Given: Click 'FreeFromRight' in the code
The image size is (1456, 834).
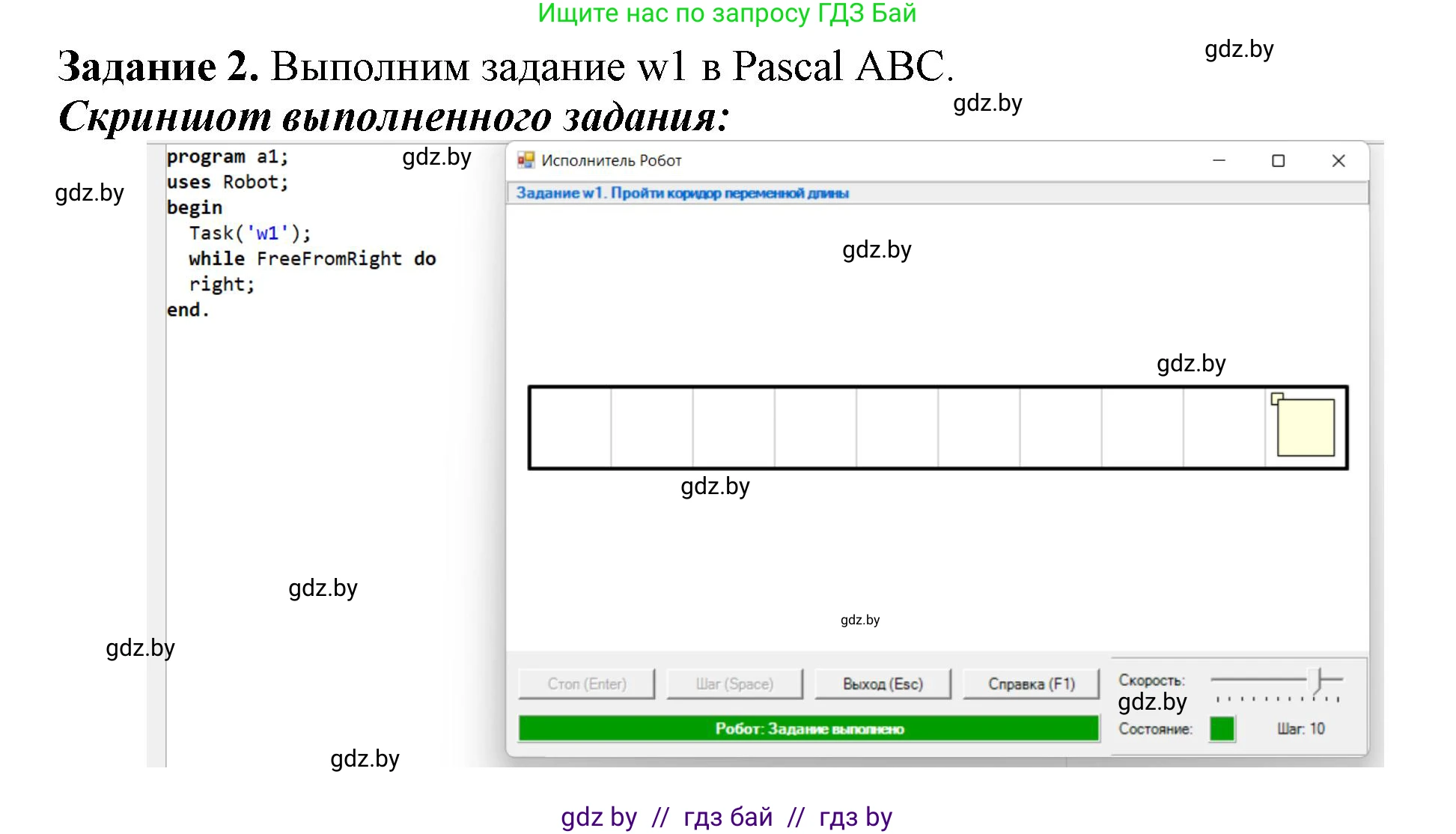Looking at the screenshot, I should [x=329, y=259].
